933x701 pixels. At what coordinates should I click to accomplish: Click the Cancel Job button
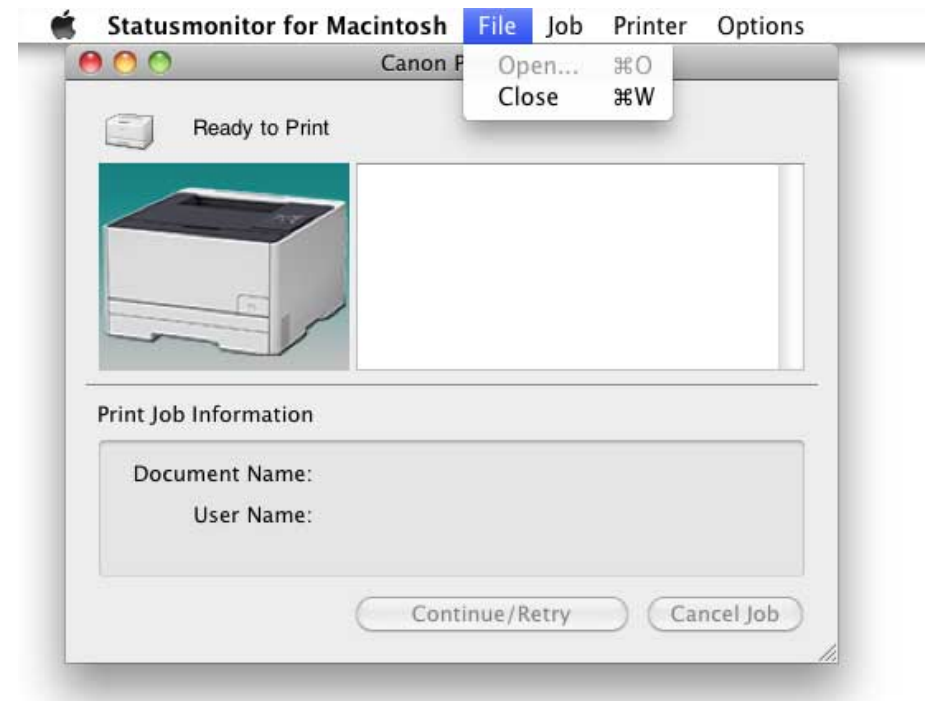tap(725, 614)
